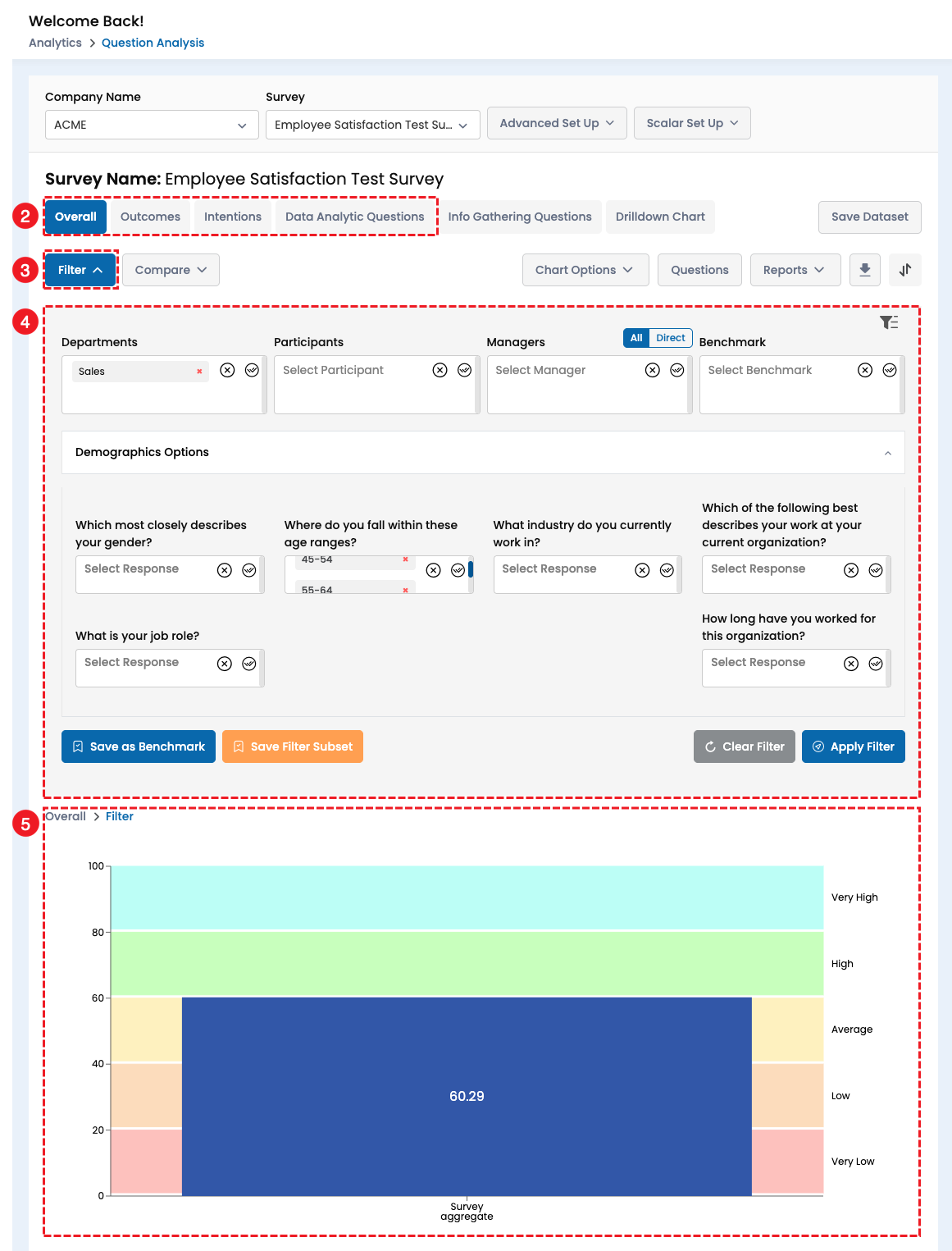Switch to the Outcomes tab

click(150, 217)
